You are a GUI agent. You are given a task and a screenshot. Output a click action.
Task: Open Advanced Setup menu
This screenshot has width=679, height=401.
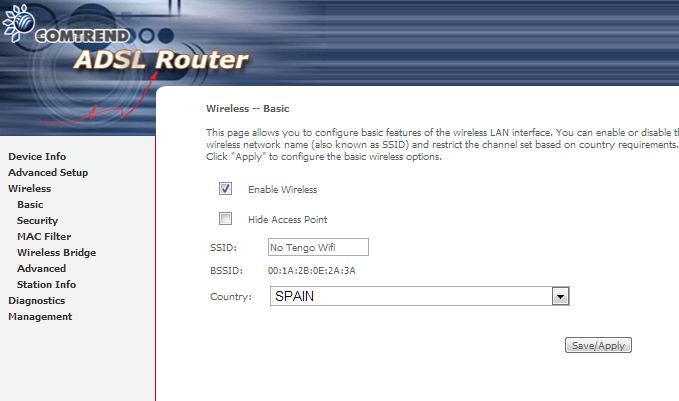(48, 172)
